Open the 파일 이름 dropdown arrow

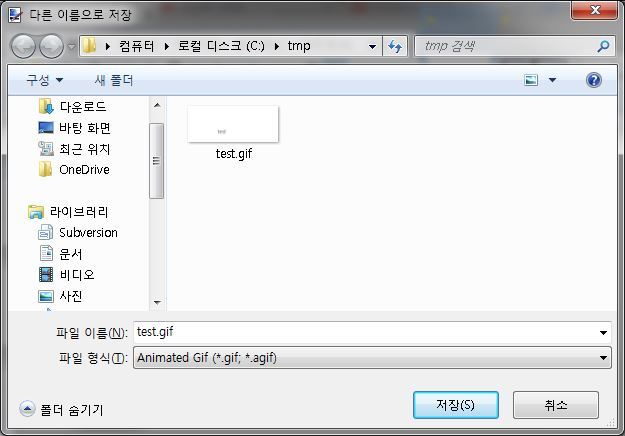click(603, 333)
